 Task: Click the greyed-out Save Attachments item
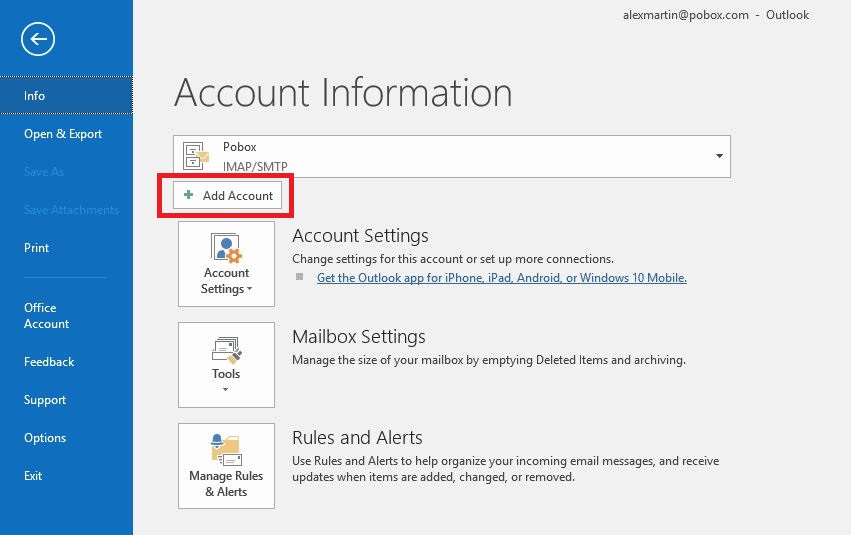coord(71,210)
